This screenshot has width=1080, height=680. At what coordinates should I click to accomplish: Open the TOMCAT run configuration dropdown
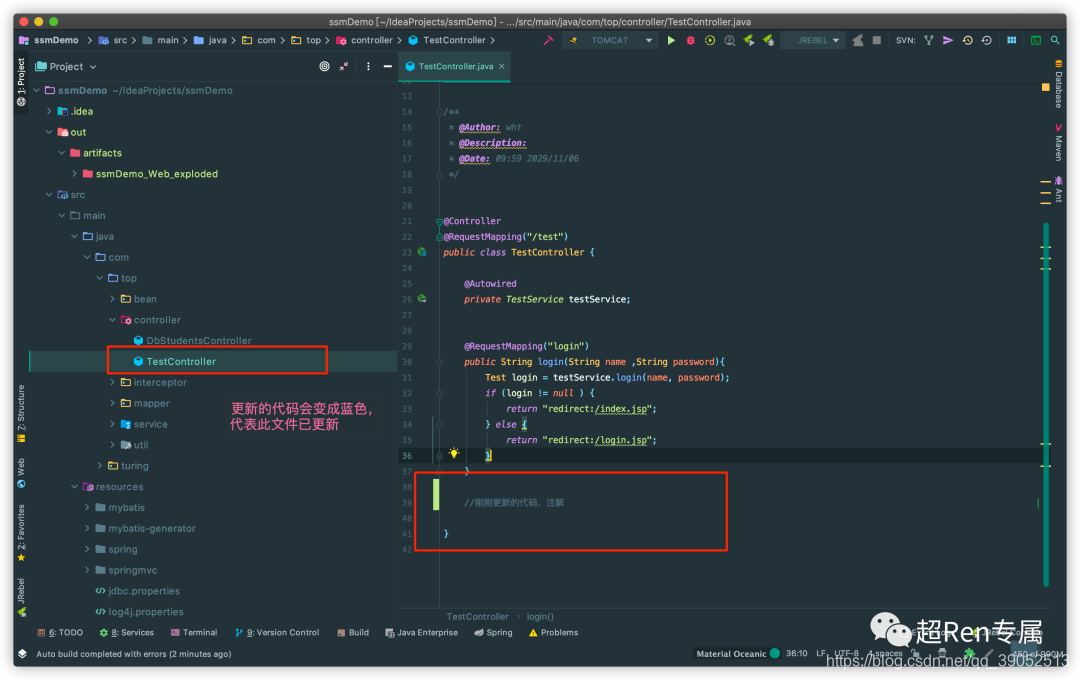(x=610, y=41)
